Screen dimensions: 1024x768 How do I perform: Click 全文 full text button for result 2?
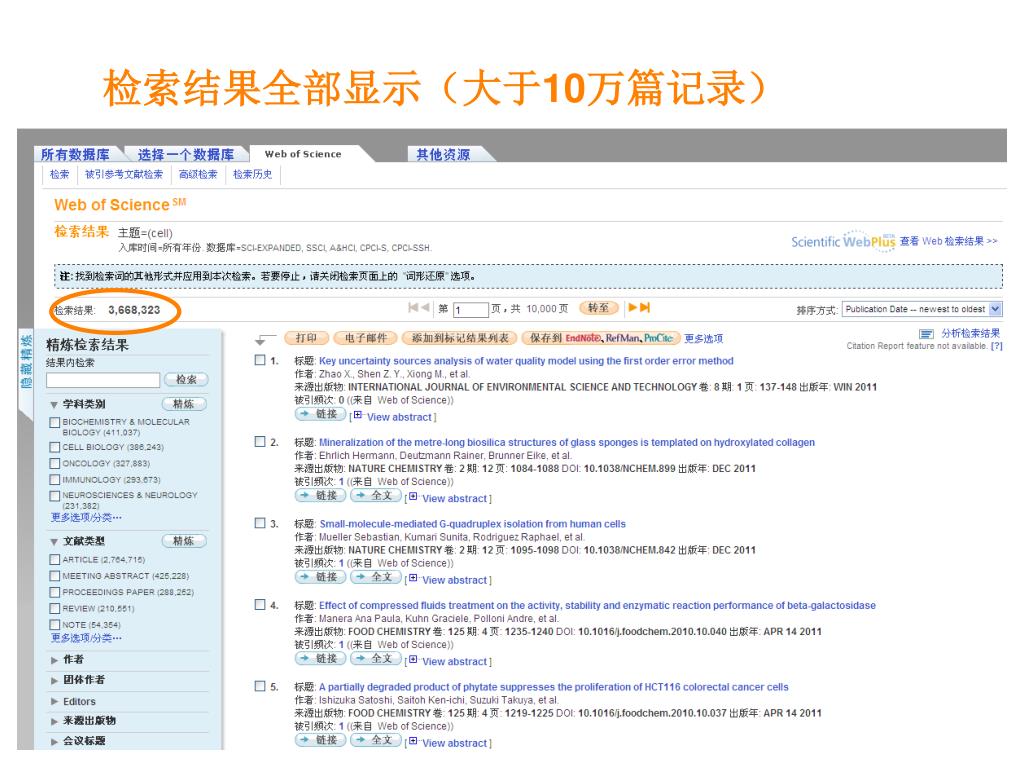click(x=376, y=496)
